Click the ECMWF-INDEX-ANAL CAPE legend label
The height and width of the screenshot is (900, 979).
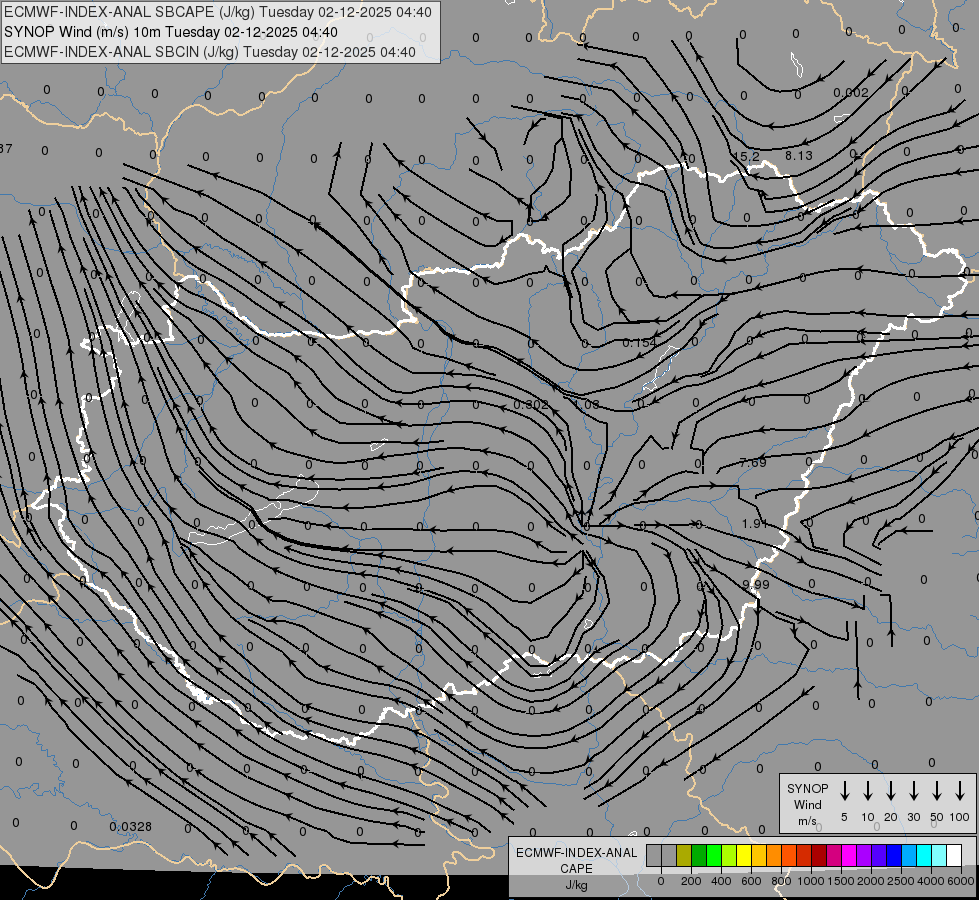point(576,860)
